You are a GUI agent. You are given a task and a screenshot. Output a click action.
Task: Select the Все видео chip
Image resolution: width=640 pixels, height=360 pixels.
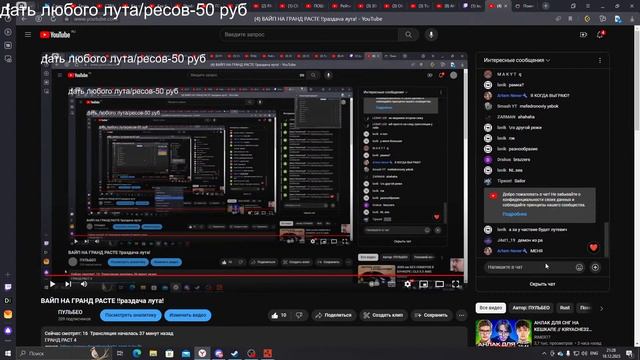[491, 308]
